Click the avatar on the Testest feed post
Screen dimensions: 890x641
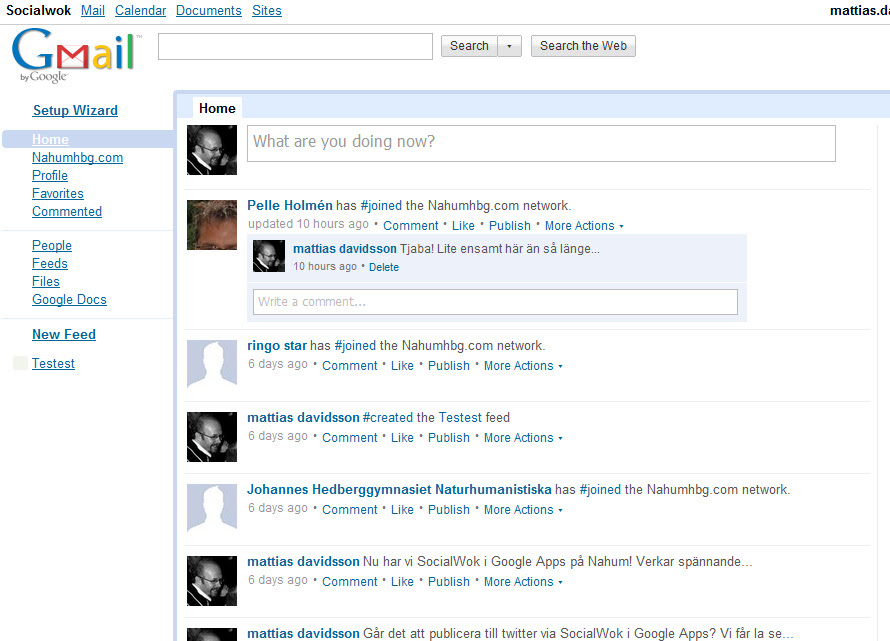[212, 437]
